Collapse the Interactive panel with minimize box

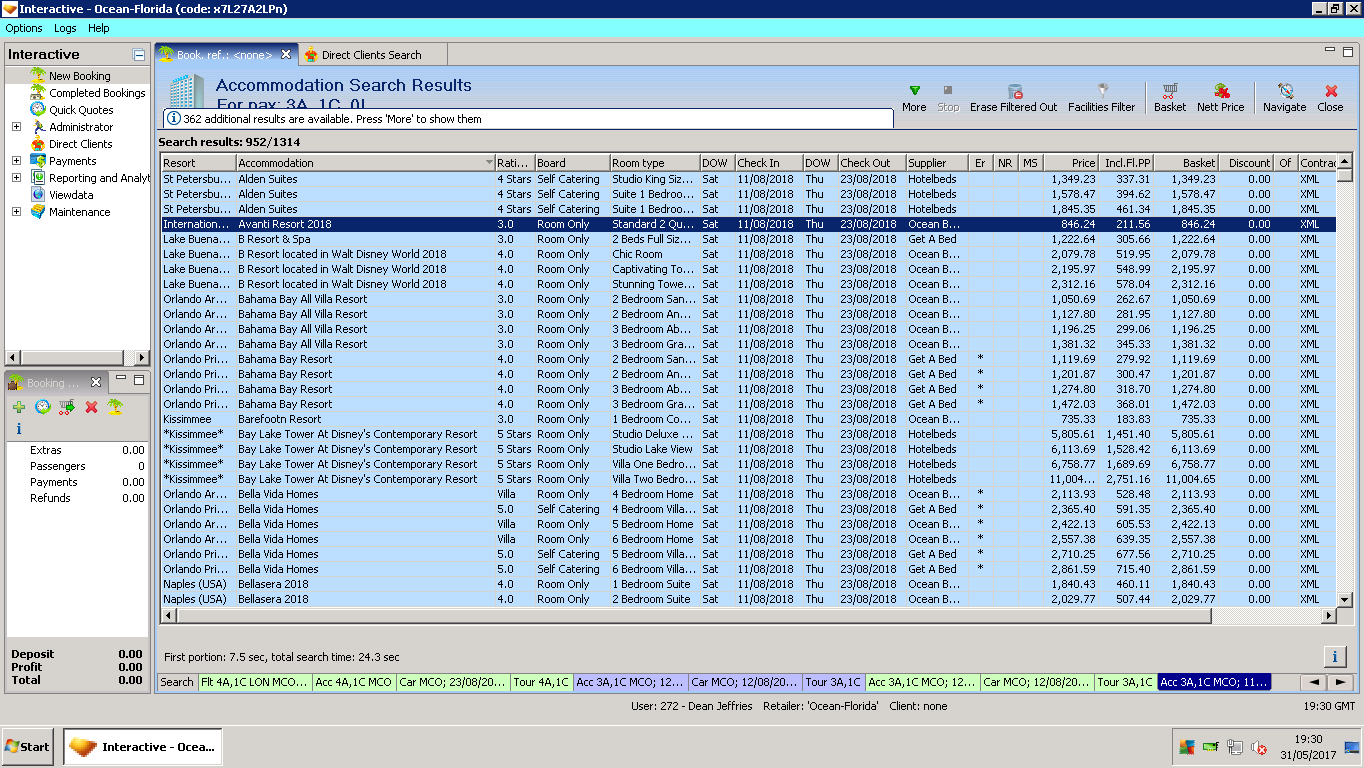139,55
